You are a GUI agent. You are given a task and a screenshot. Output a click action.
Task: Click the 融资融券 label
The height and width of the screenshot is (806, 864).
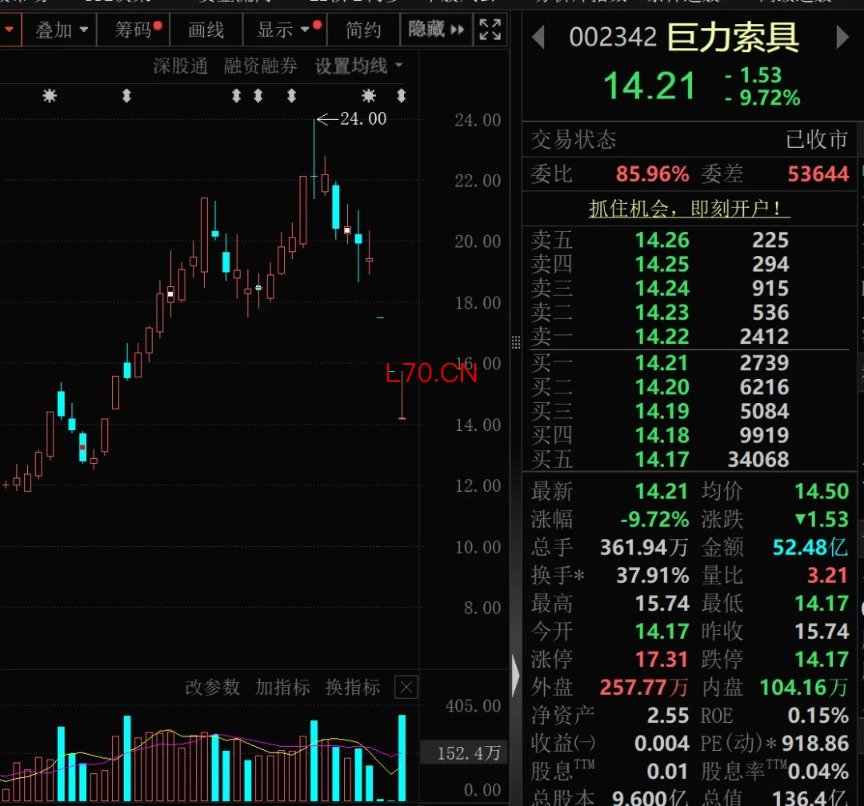pos(260,66)
